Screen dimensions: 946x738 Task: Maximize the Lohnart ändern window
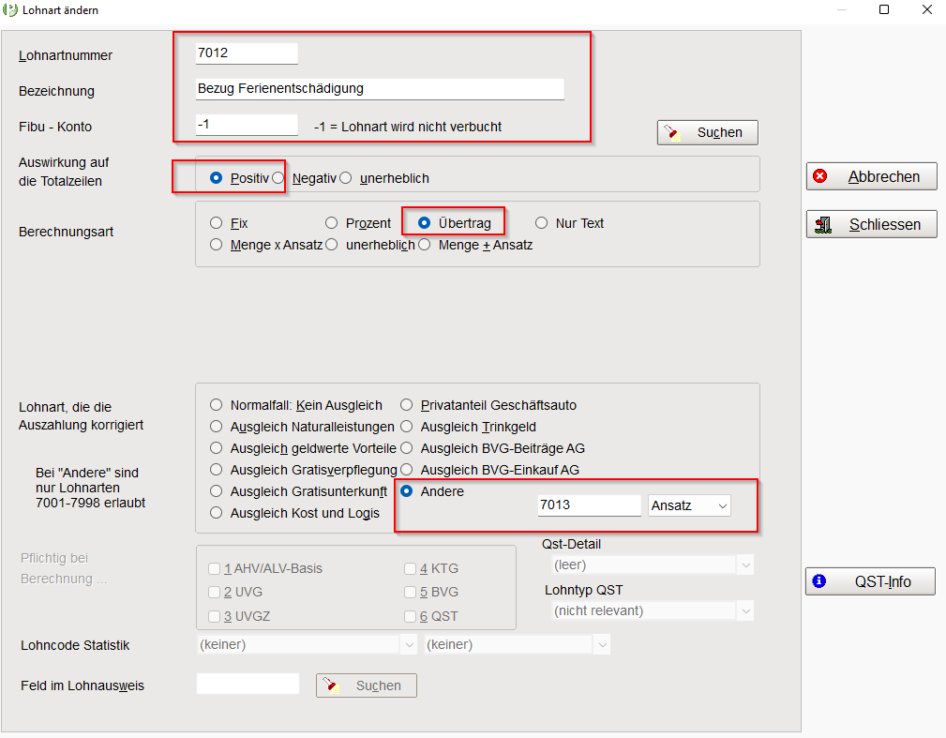click(884, 10)
